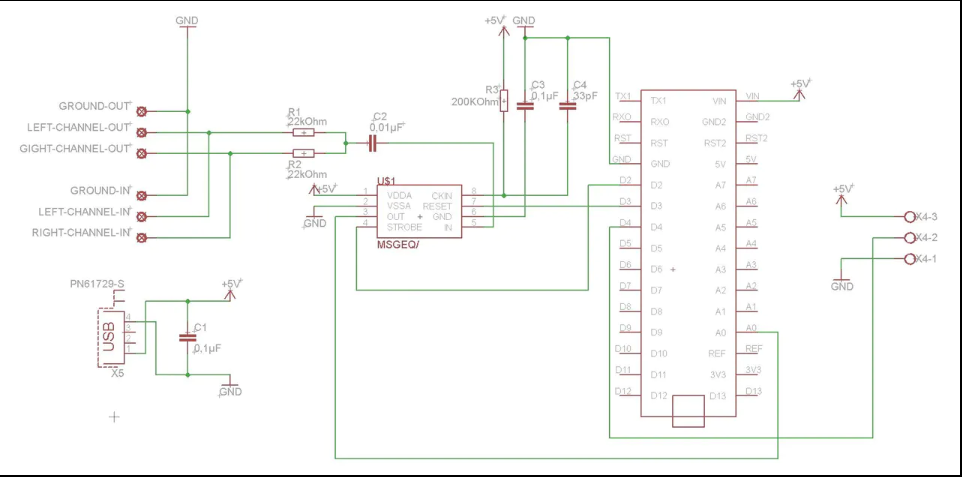This screenshot has height=477, width=962.
Task: Click the 33pF value text
Action: 585,96
